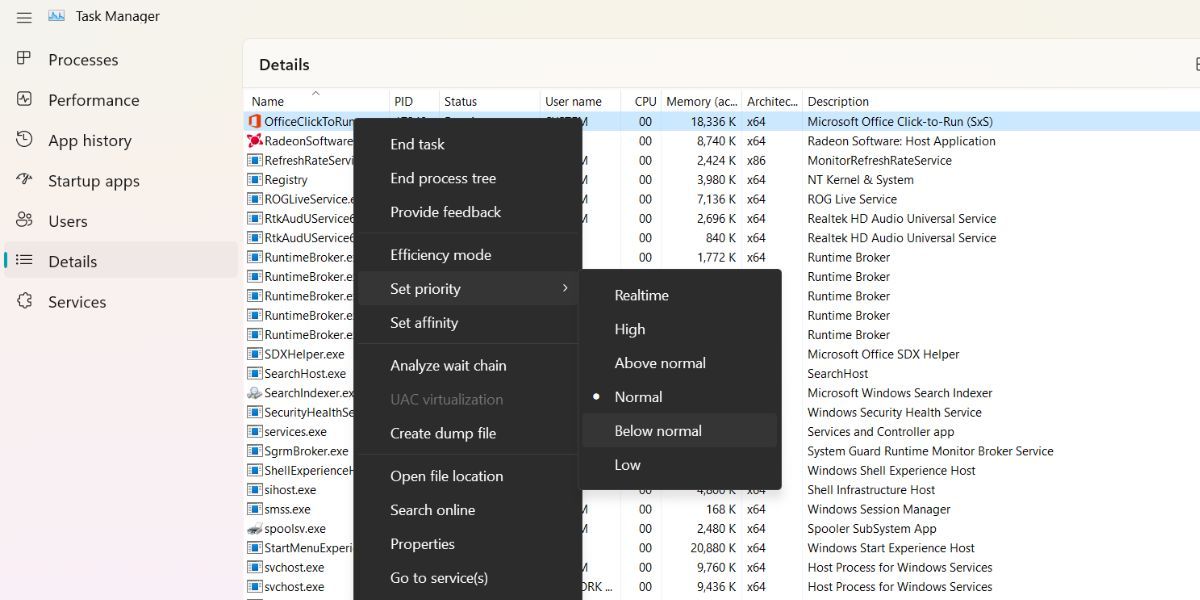1200x600 pixels.
Task: Set priority to Below normal
Action: 680,431
